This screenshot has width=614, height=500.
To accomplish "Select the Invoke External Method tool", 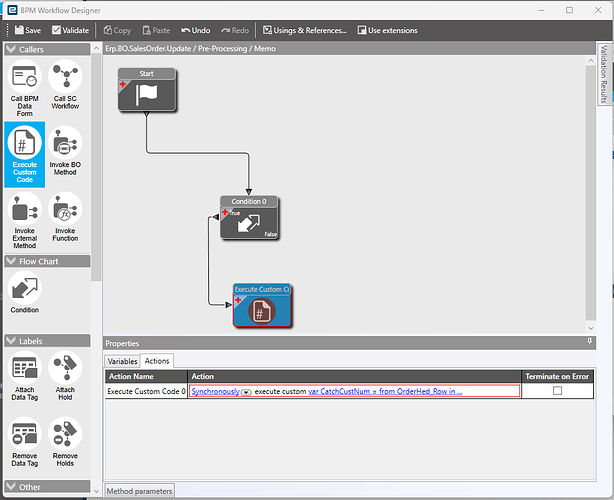I will [25, 220].
